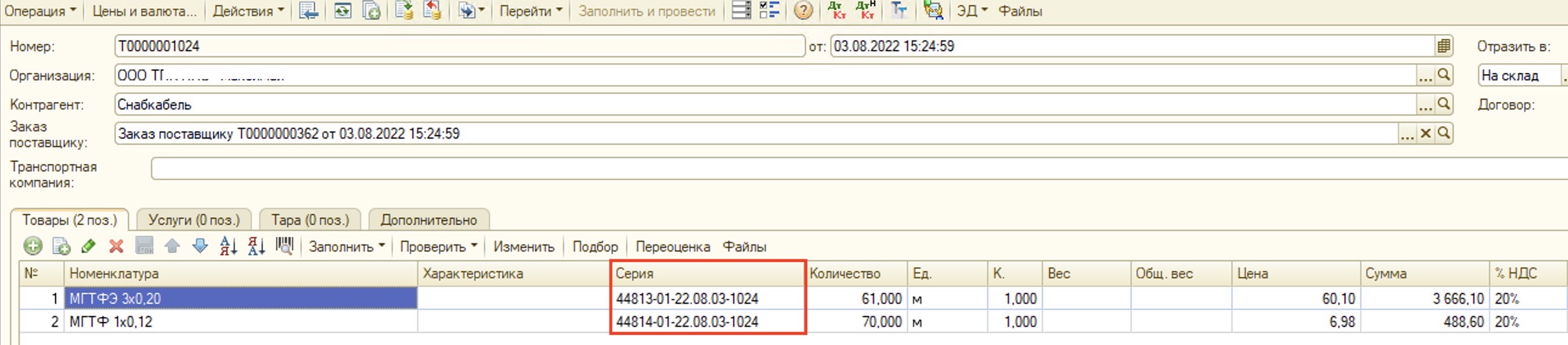Delete the selected goods row

pyautogui.click(x=115, y=247)
